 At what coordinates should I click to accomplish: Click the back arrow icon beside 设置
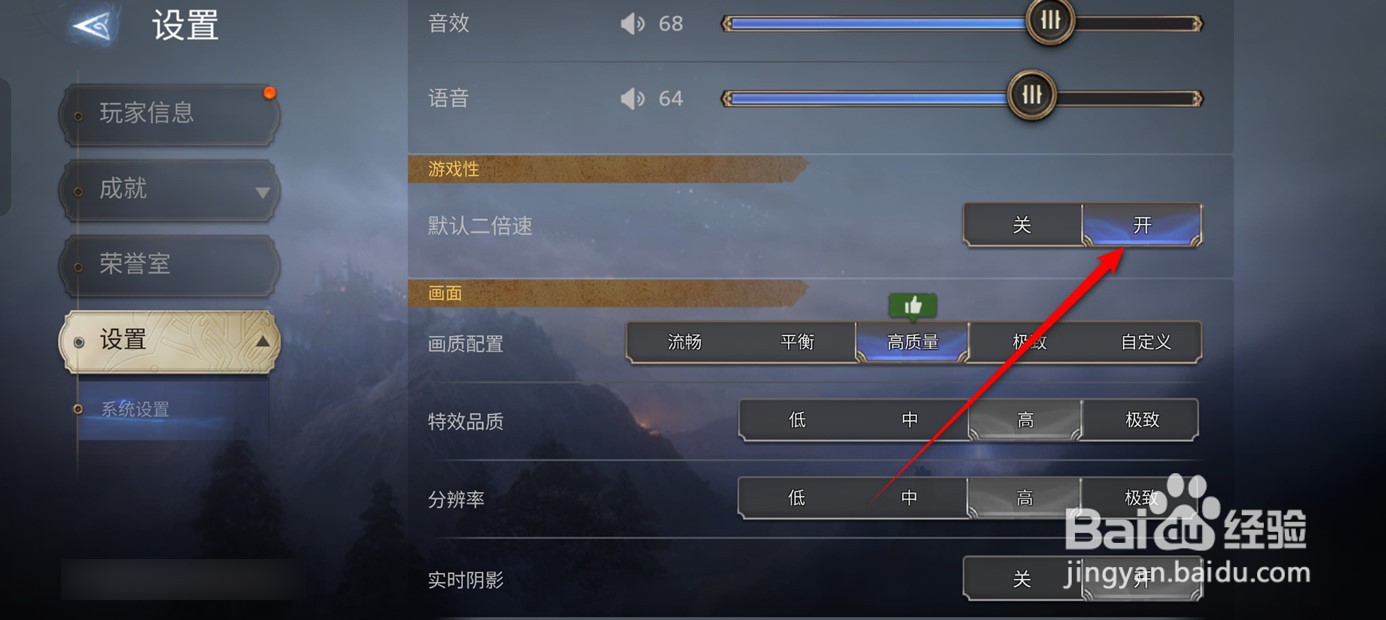coord(91,27)
